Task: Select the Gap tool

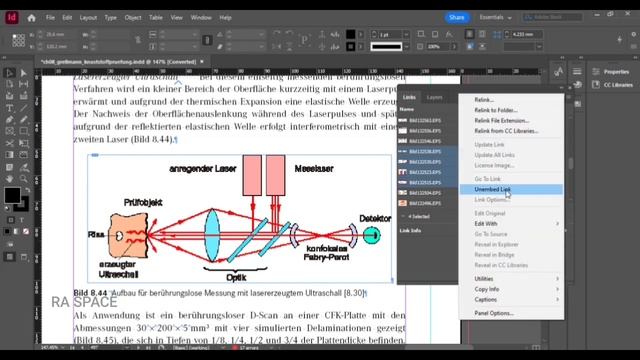Action: pos(24,84)
